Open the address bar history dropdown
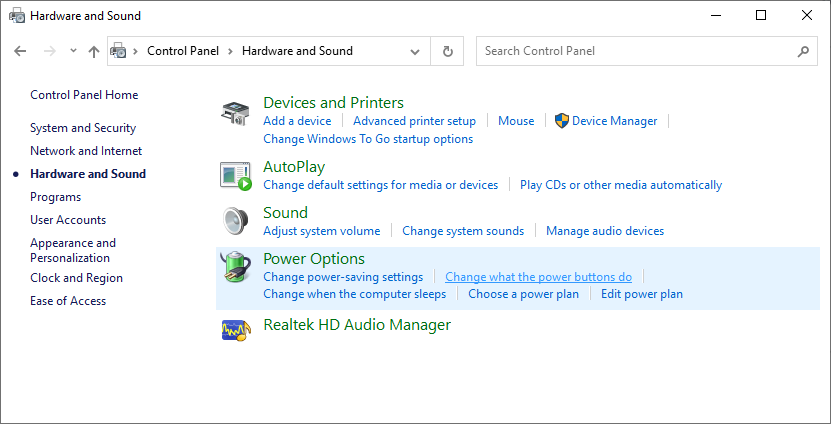Screen dimensions: 831x424 tap(415, 51)
